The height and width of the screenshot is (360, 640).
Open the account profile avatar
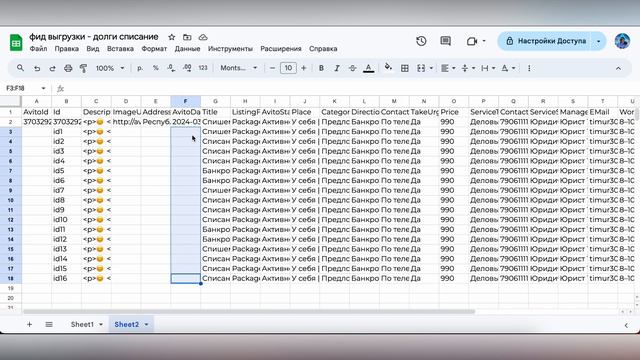click(622, 41)
